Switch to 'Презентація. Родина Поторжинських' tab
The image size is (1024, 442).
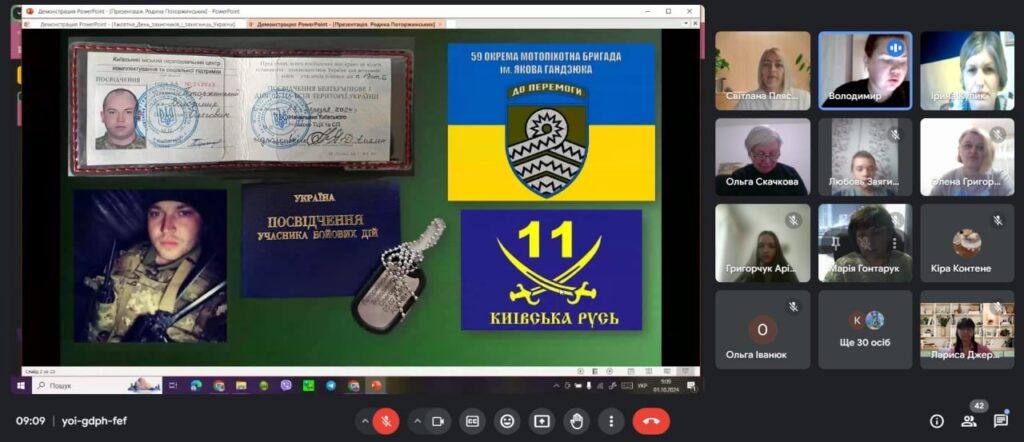pyautogui.click(x=345, y=24)
